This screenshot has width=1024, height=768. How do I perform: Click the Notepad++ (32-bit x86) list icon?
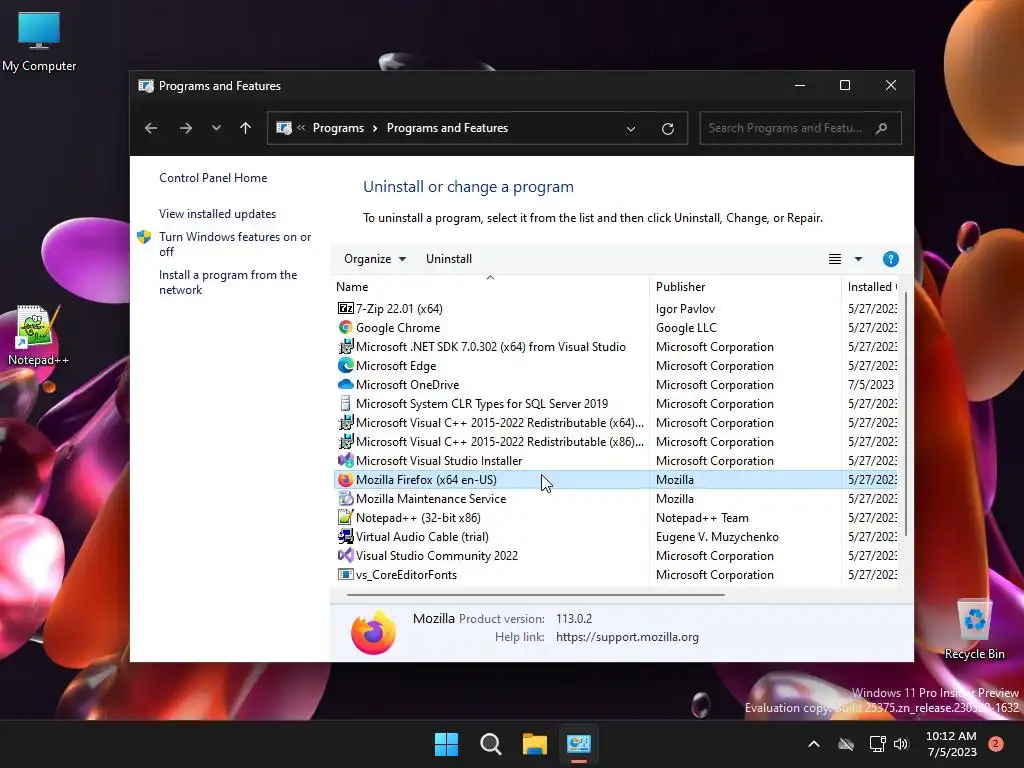click(345, 517)
